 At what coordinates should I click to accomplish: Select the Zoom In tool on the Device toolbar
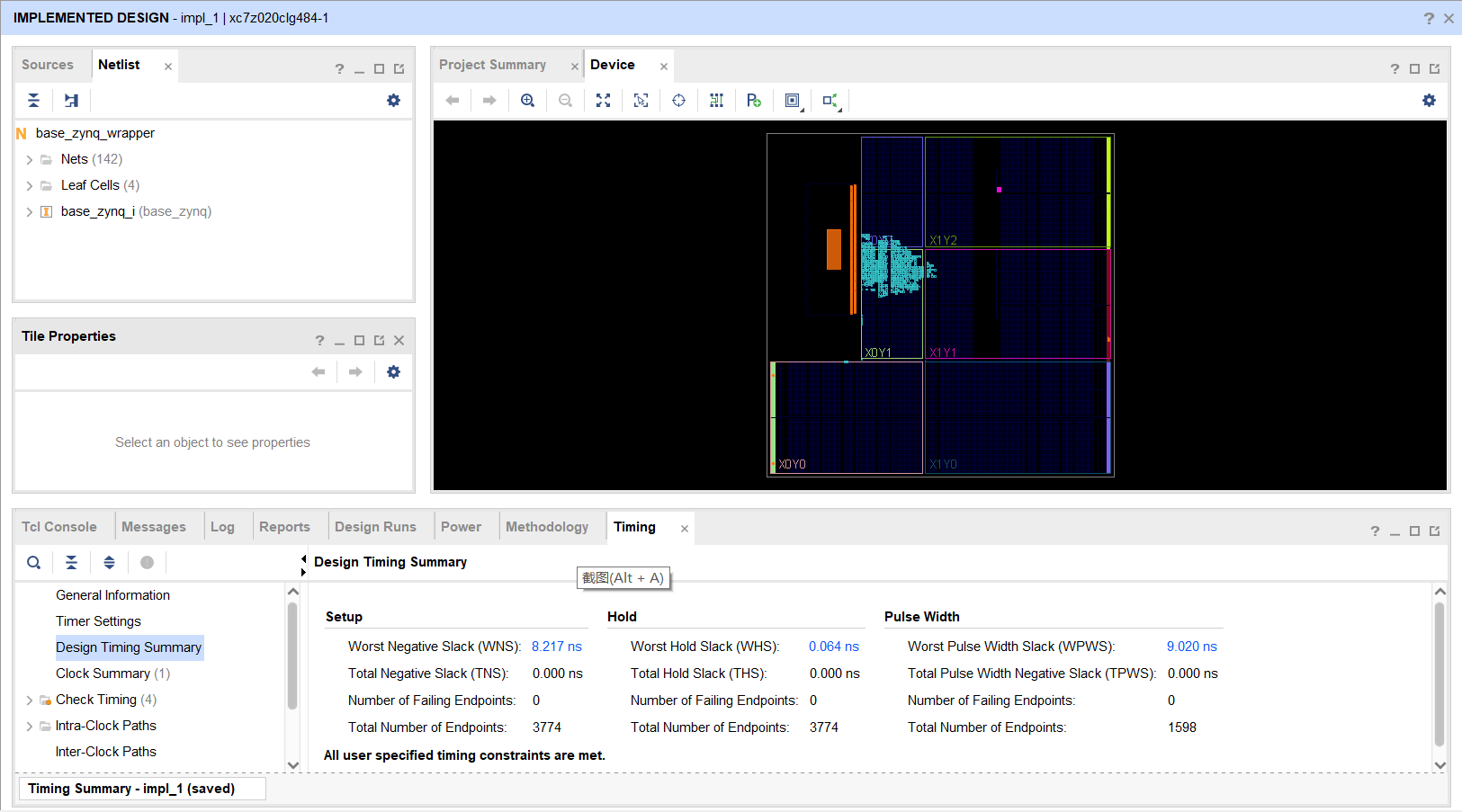(528, 100)
